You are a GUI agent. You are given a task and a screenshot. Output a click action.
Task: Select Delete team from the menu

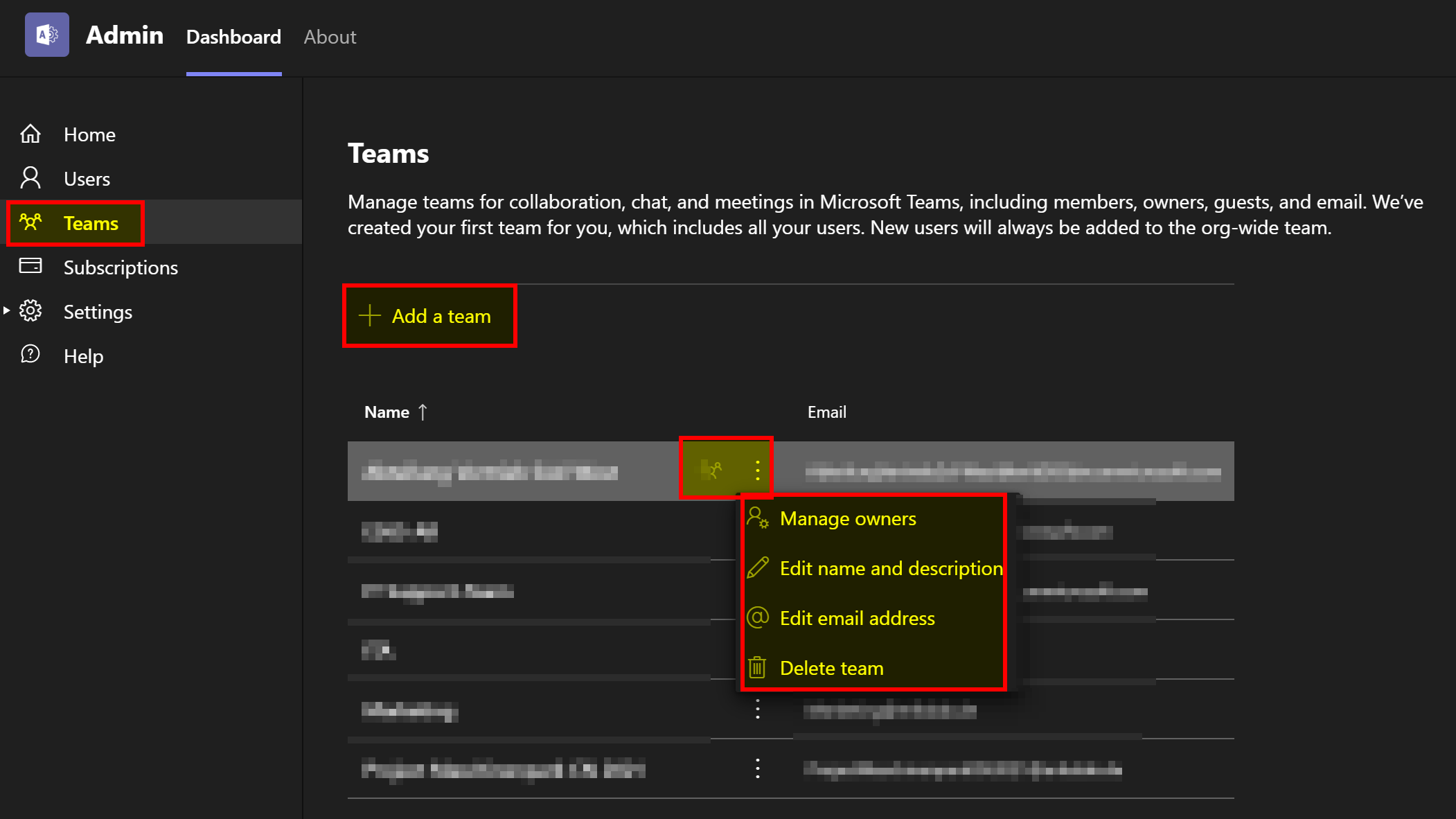(x=831, y=668)
